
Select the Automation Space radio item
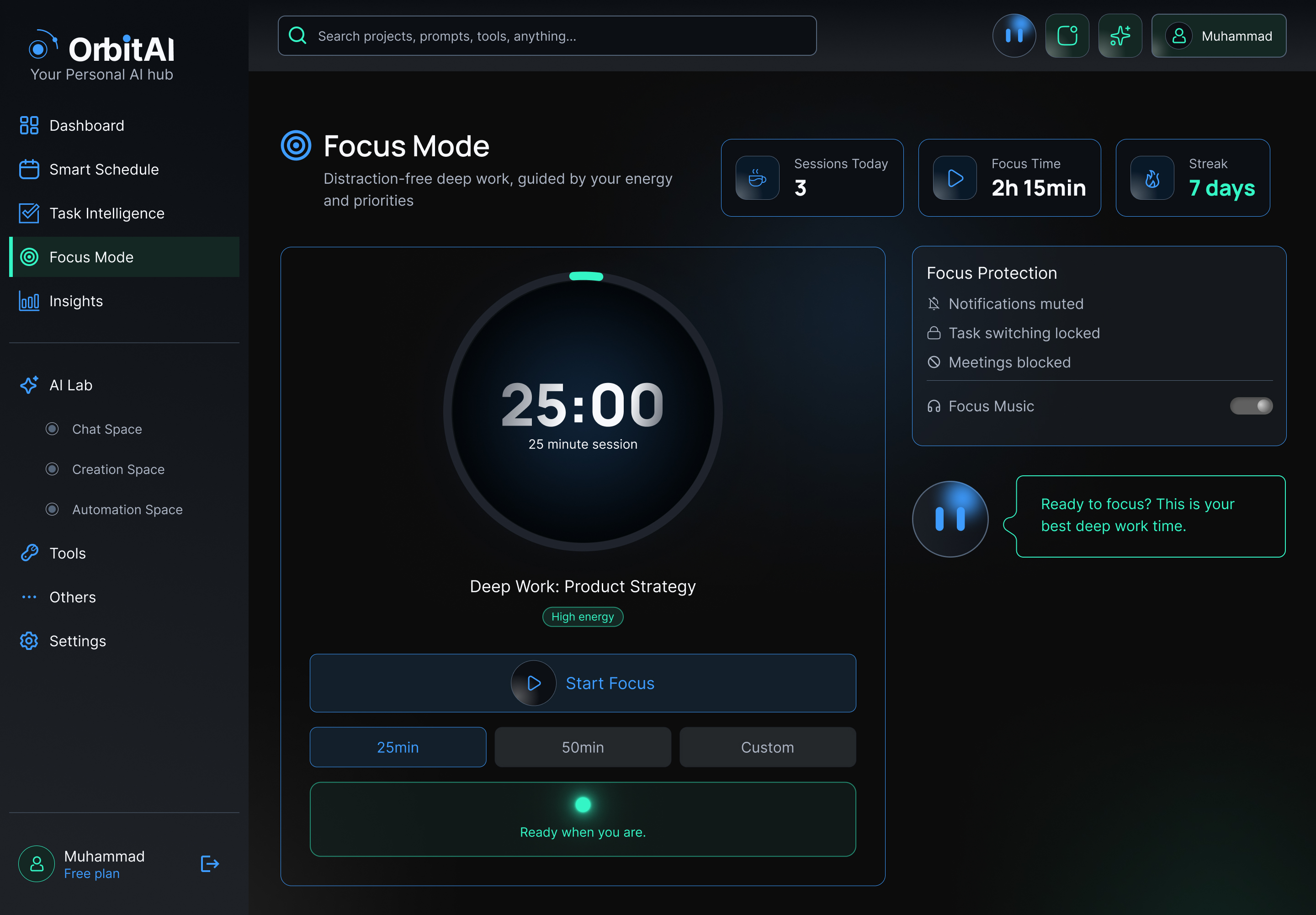click(x=52, y=509)
